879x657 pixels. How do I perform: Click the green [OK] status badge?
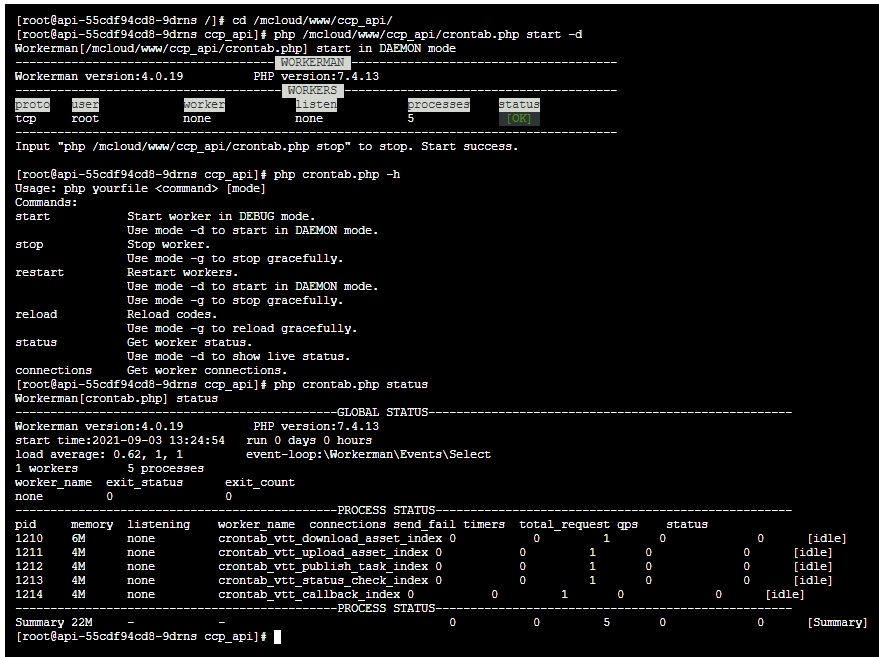point(518,118)
